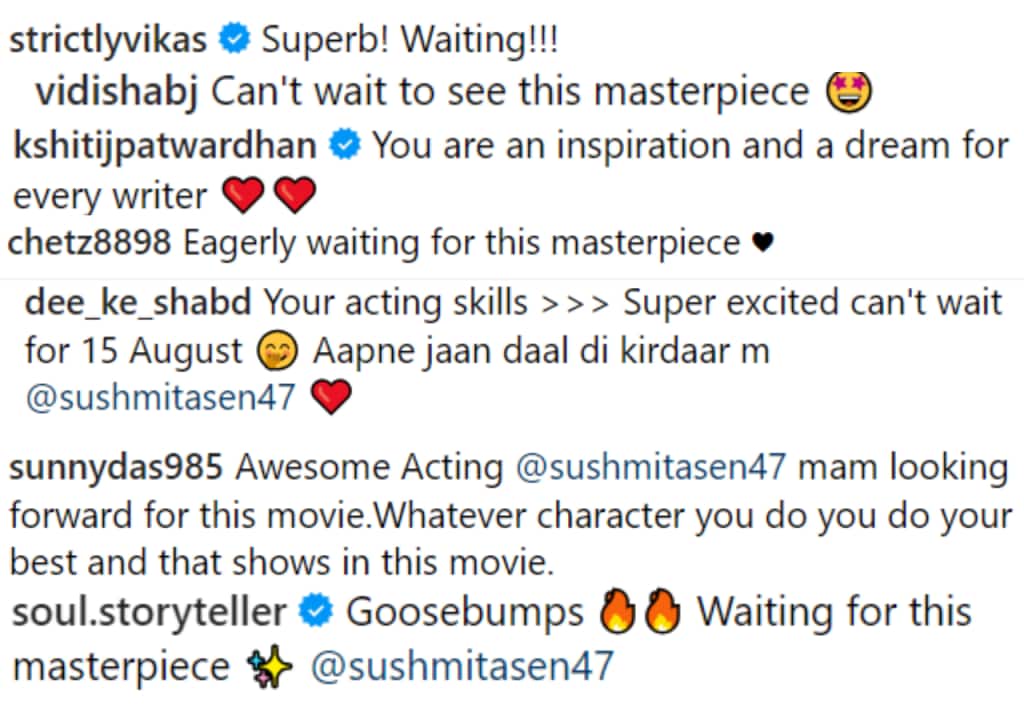Click @sushmitasen47 mention in dee_ke_shabd's comment

(161, 398)
